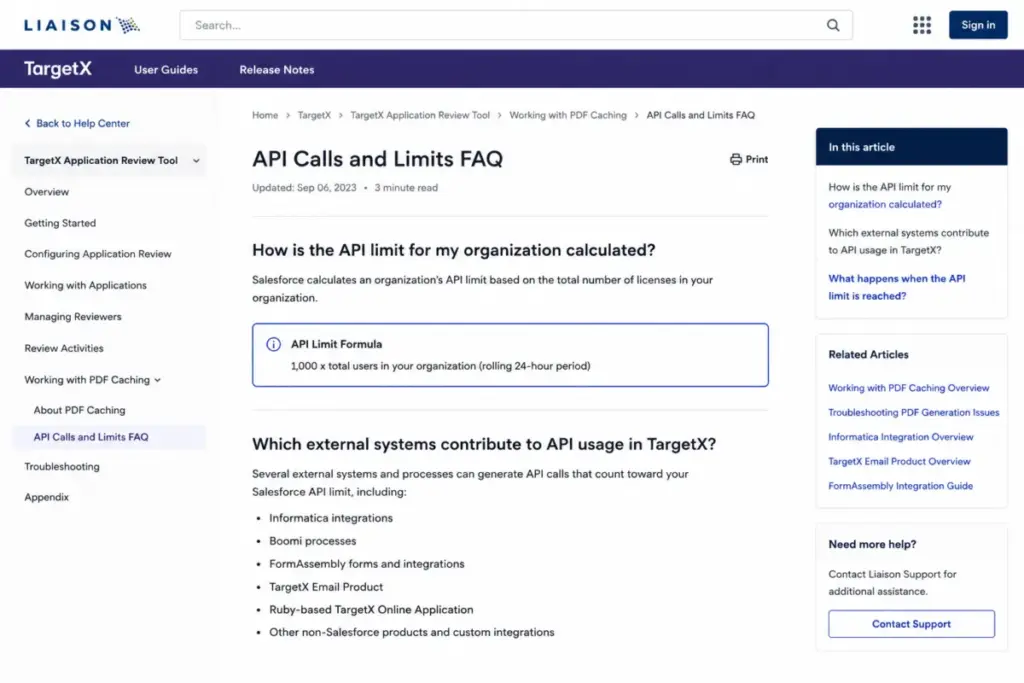This screenshot has width=1024, height=683.
Task: Open Configuring Application Review in sidebar
Action: (98, 254)
